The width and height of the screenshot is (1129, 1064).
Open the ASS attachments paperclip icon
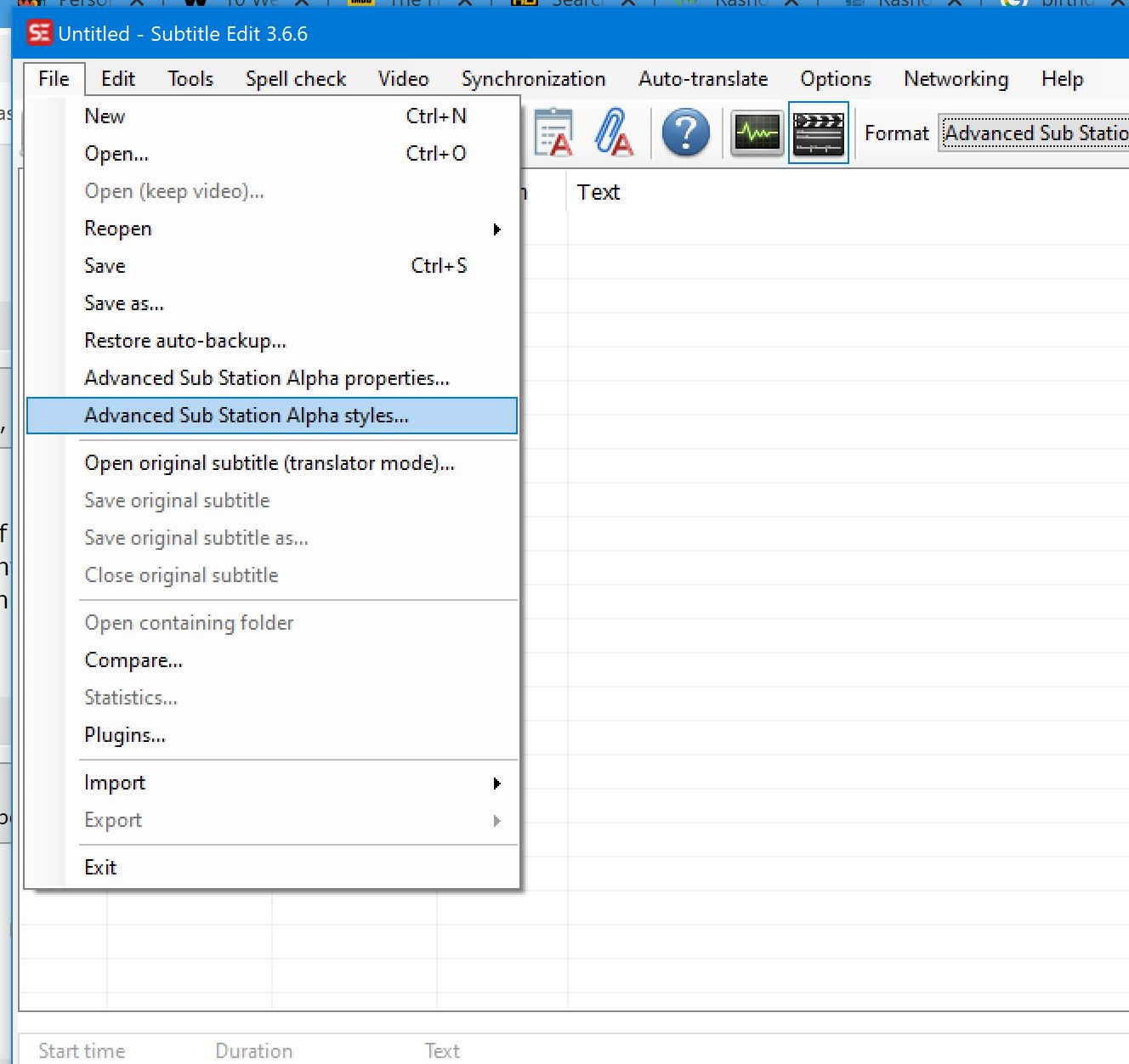point(614,133)
